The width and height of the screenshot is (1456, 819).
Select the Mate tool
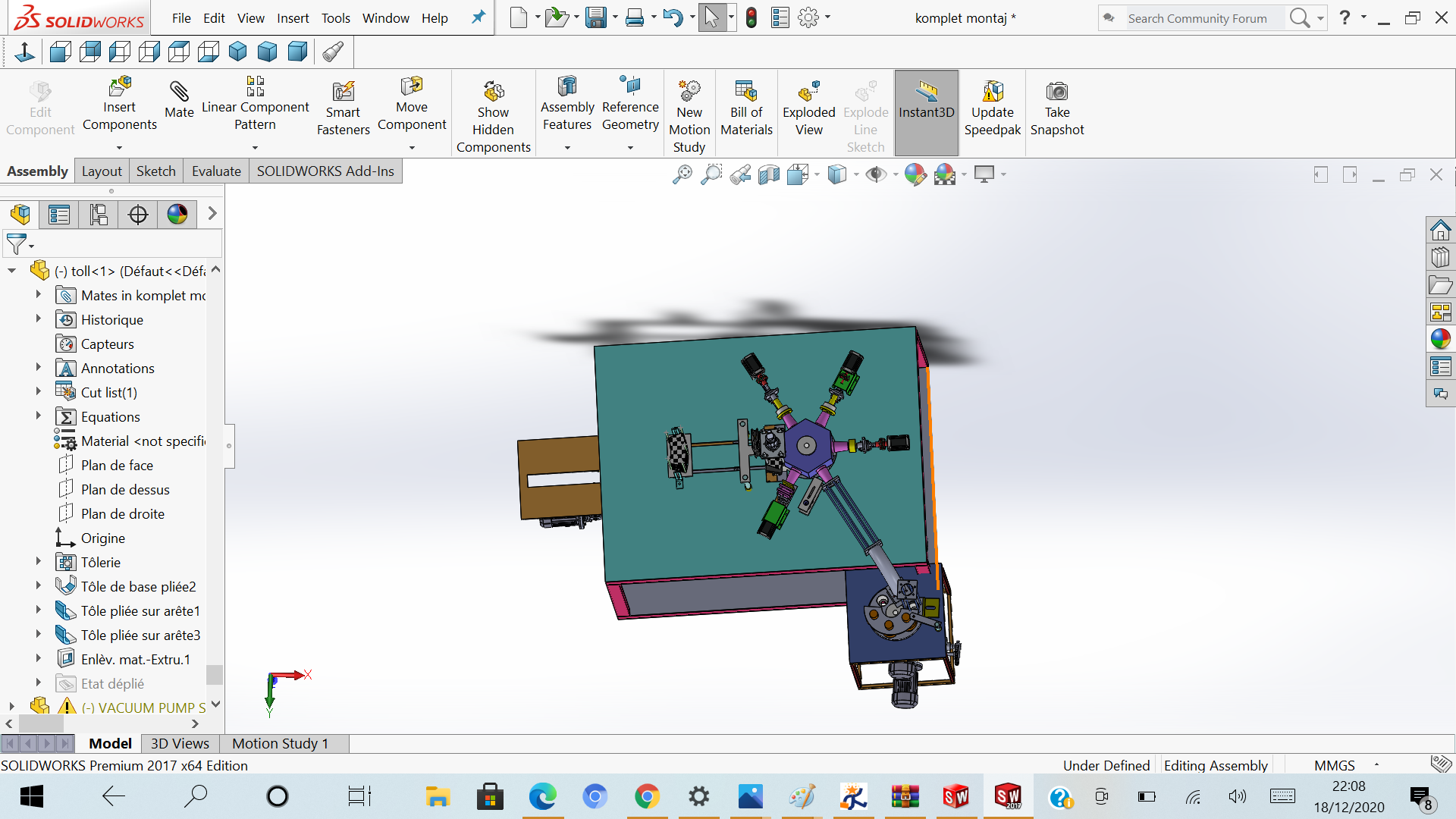click(180, 99)
